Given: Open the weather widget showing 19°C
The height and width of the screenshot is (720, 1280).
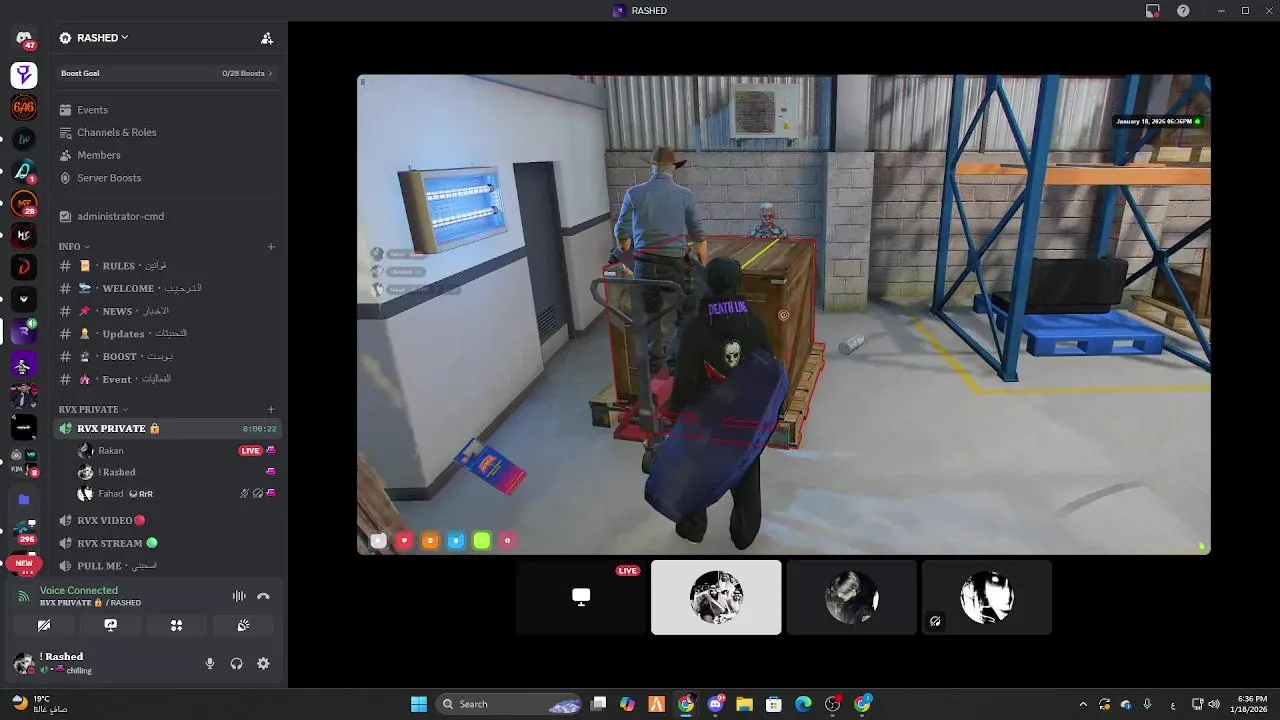Looking at the screenshot, I should coord(40,704).
